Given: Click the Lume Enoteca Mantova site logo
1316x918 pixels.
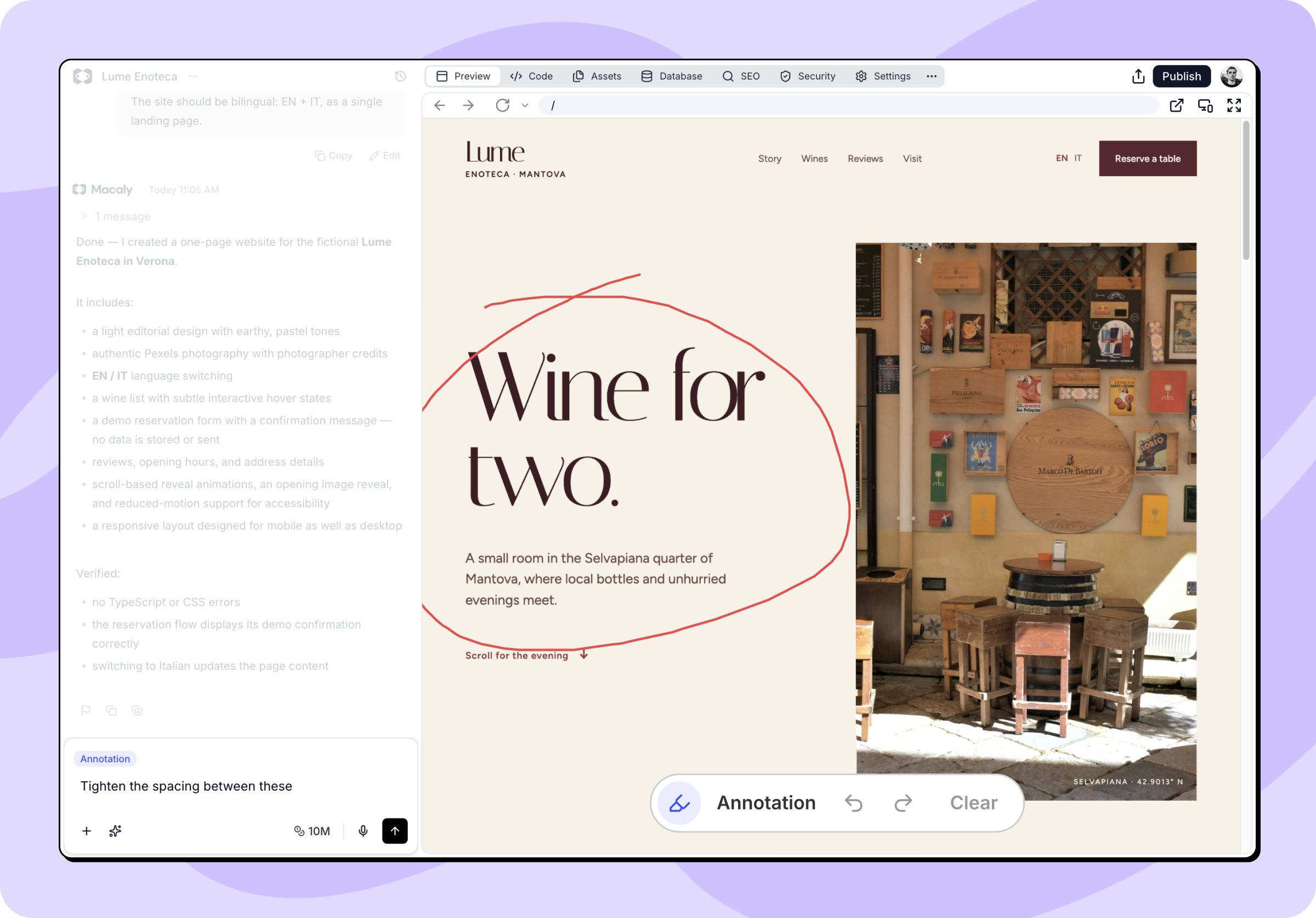Looking at the screenshot, I should pos(515,160).
